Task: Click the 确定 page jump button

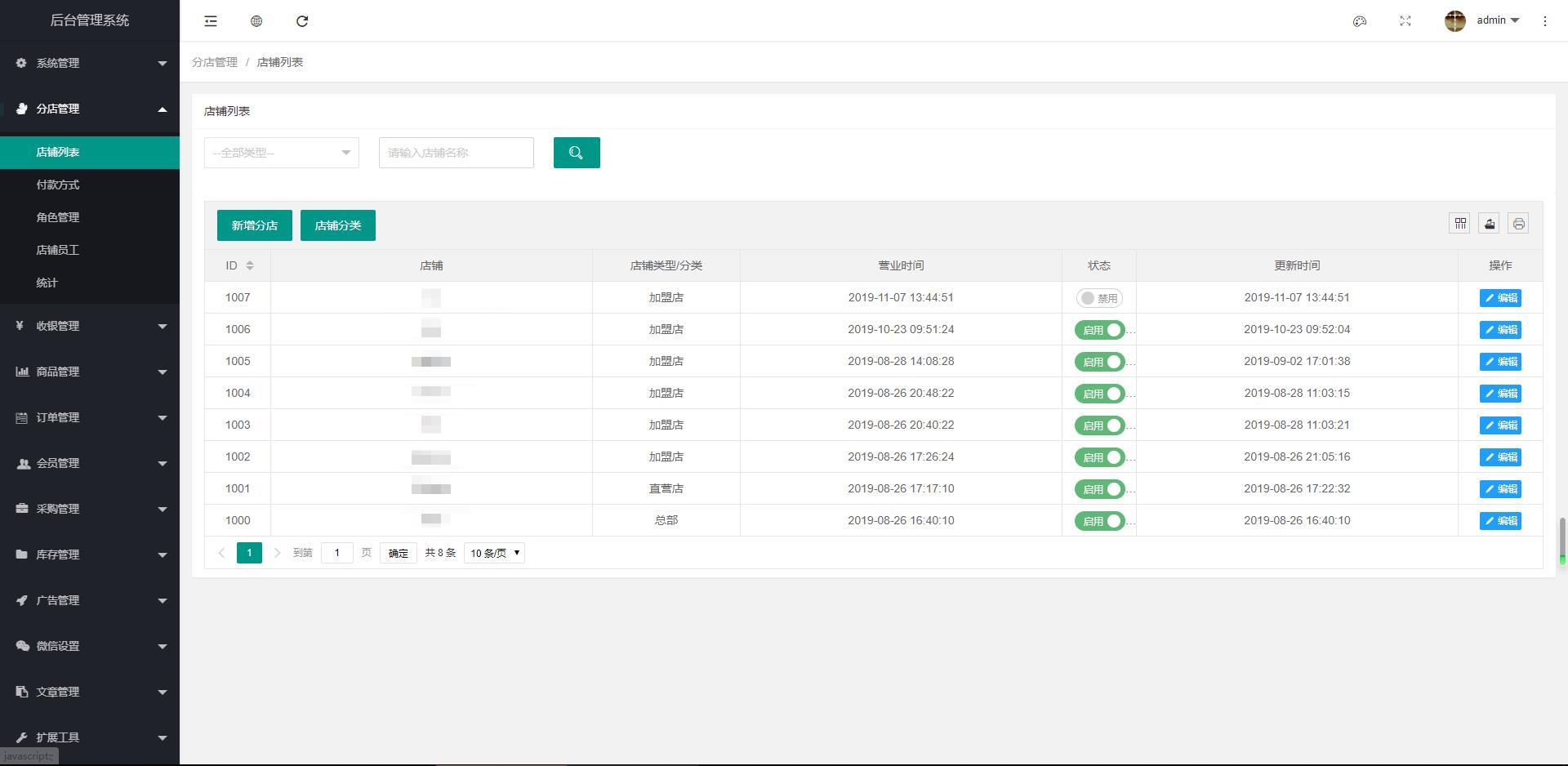Action: pos(399,553)
